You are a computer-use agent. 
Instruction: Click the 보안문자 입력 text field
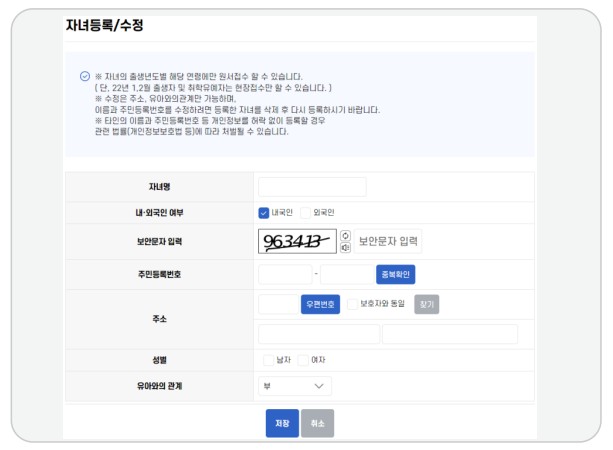[x=388, y=241]
